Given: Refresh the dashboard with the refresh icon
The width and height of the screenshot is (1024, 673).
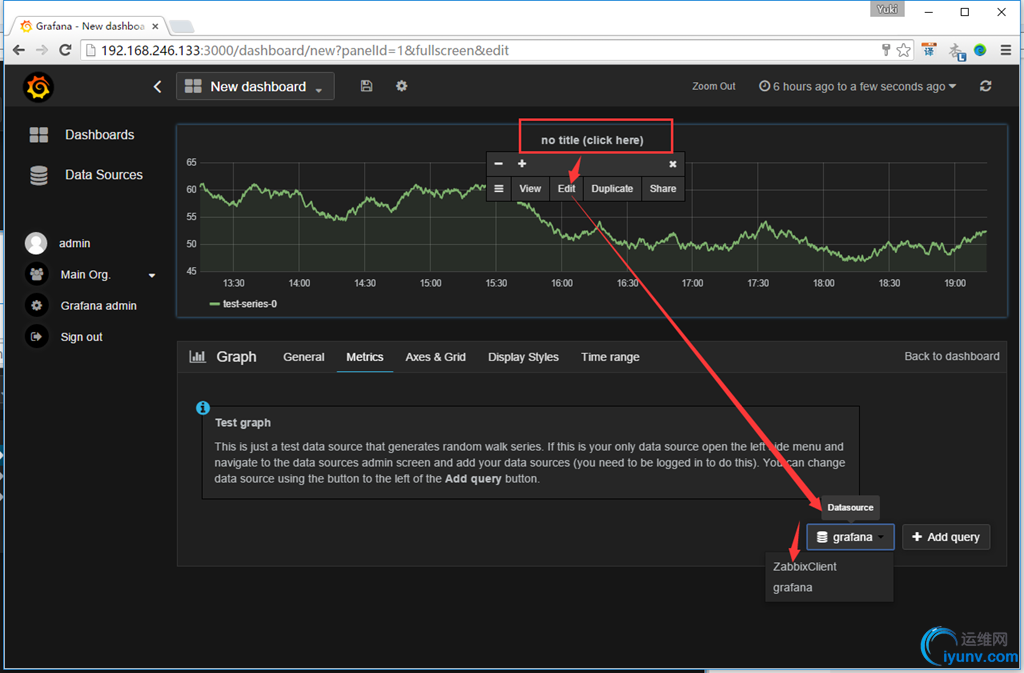Looking at the screenshot, I should coord(985,86).
